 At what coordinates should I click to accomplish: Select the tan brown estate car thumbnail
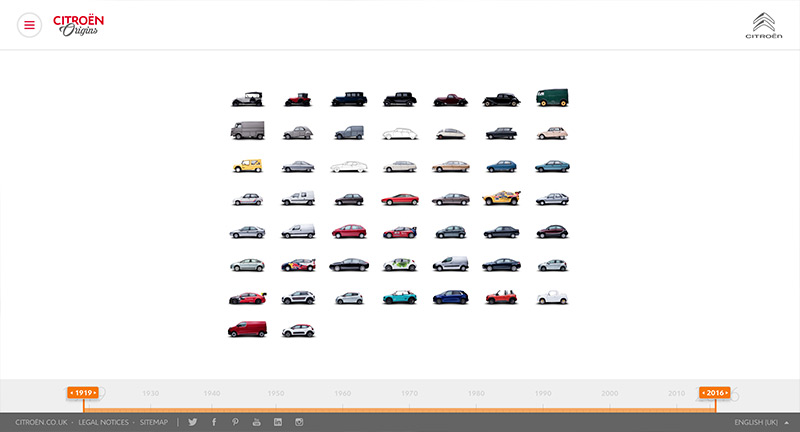tap(451, 167)
